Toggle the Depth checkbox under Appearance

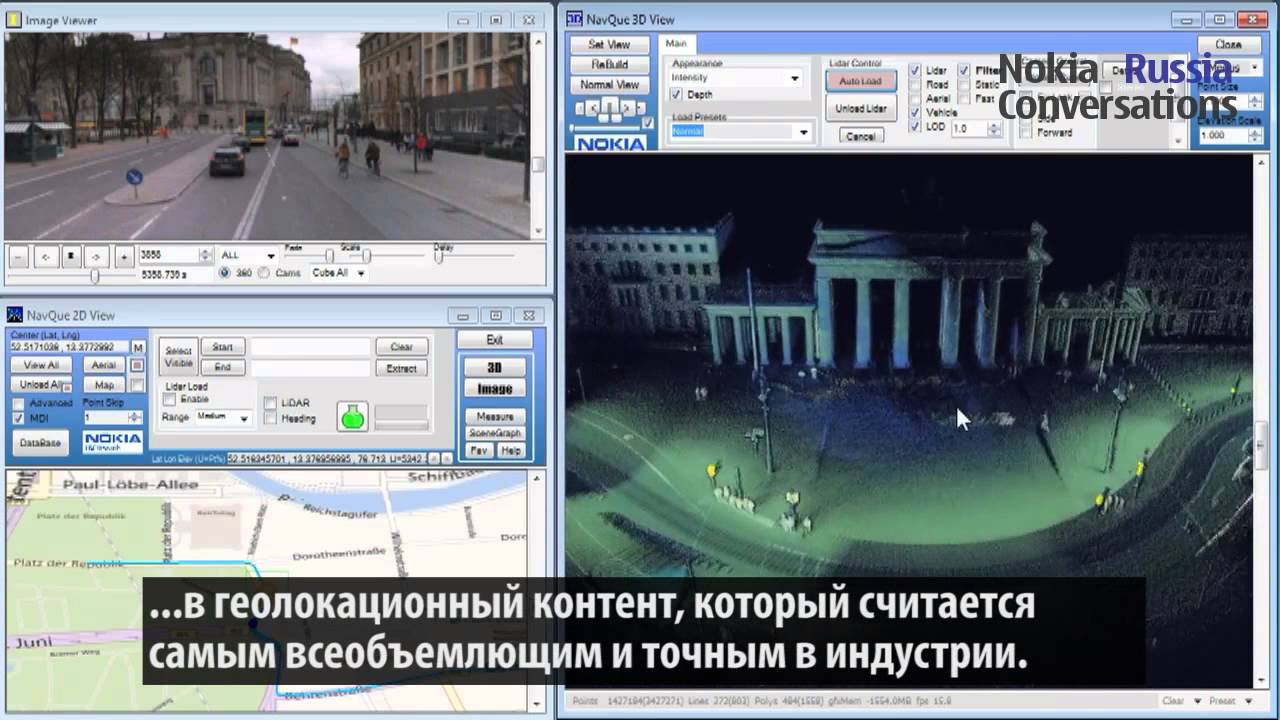click(676, 94)
